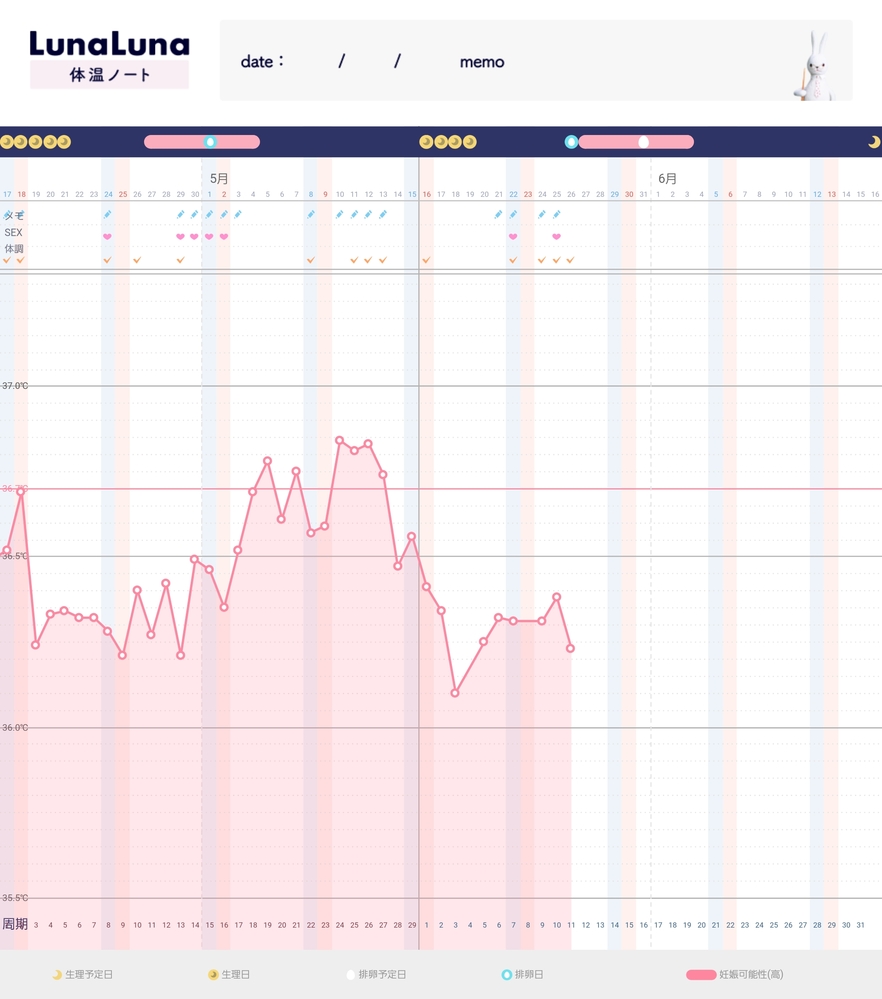Select the 5月 month label
The height and width of the screenshot is (999, 882).
[x=219, y=178]
